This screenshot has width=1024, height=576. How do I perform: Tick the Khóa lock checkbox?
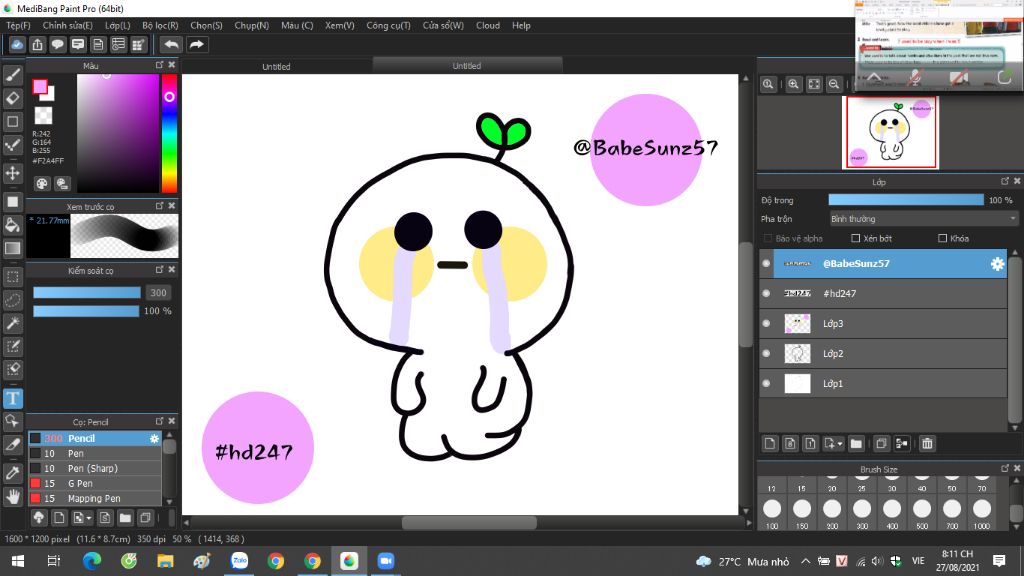(x=942, y=238)
